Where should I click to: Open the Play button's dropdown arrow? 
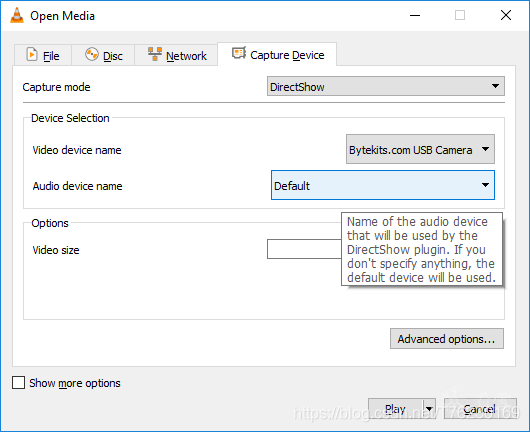pos(429,409)
